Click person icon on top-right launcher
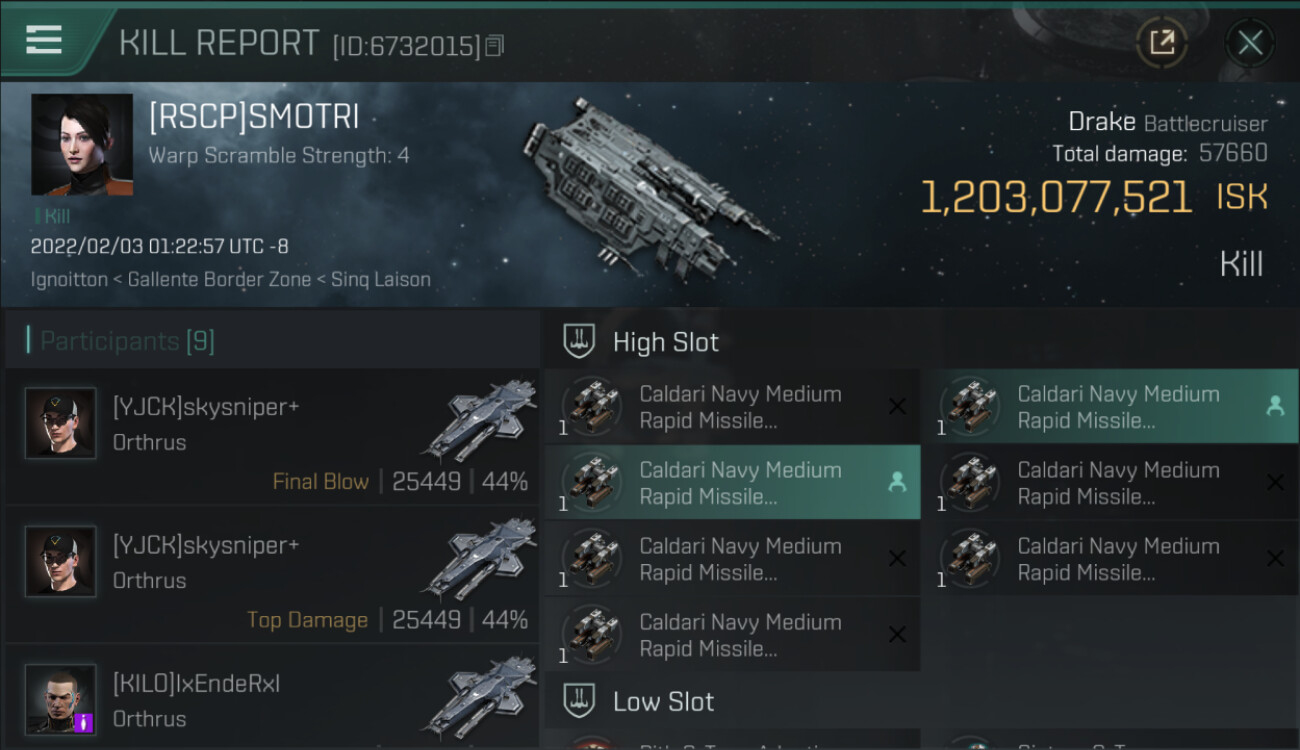Viewport: 1300px width, 750px height. (1275, 406)
